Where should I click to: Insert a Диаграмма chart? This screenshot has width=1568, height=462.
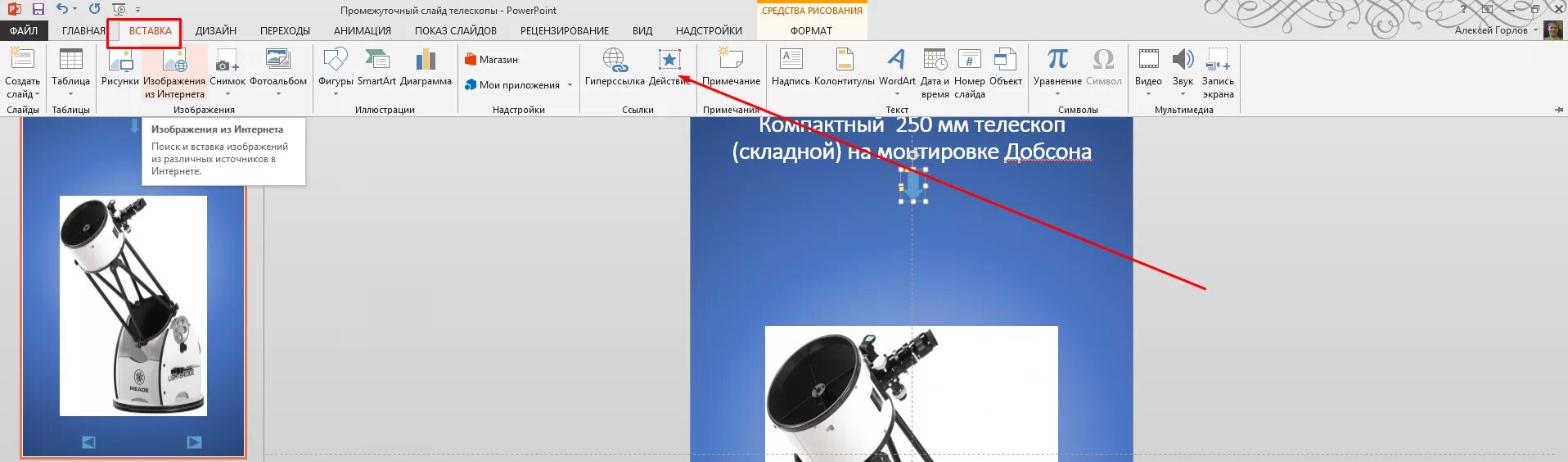click(x=426, y=67)
